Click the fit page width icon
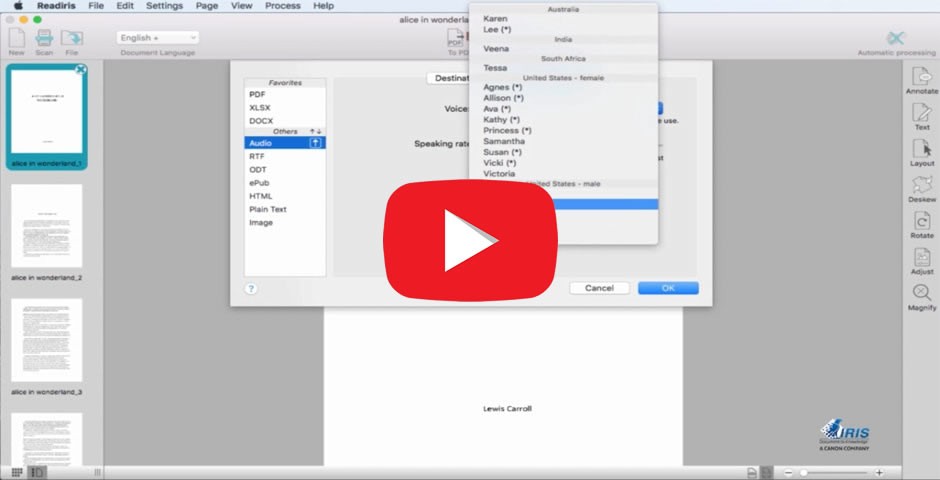 [751, 473]
